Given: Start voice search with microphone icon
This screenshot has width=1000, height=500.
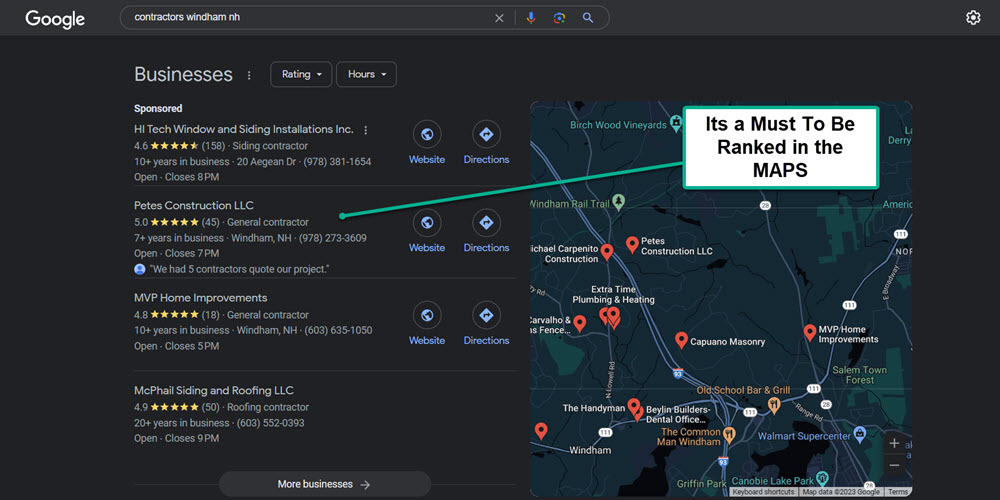Looking at the screenshot, I should pyautogui.click(x=531, y=18).
